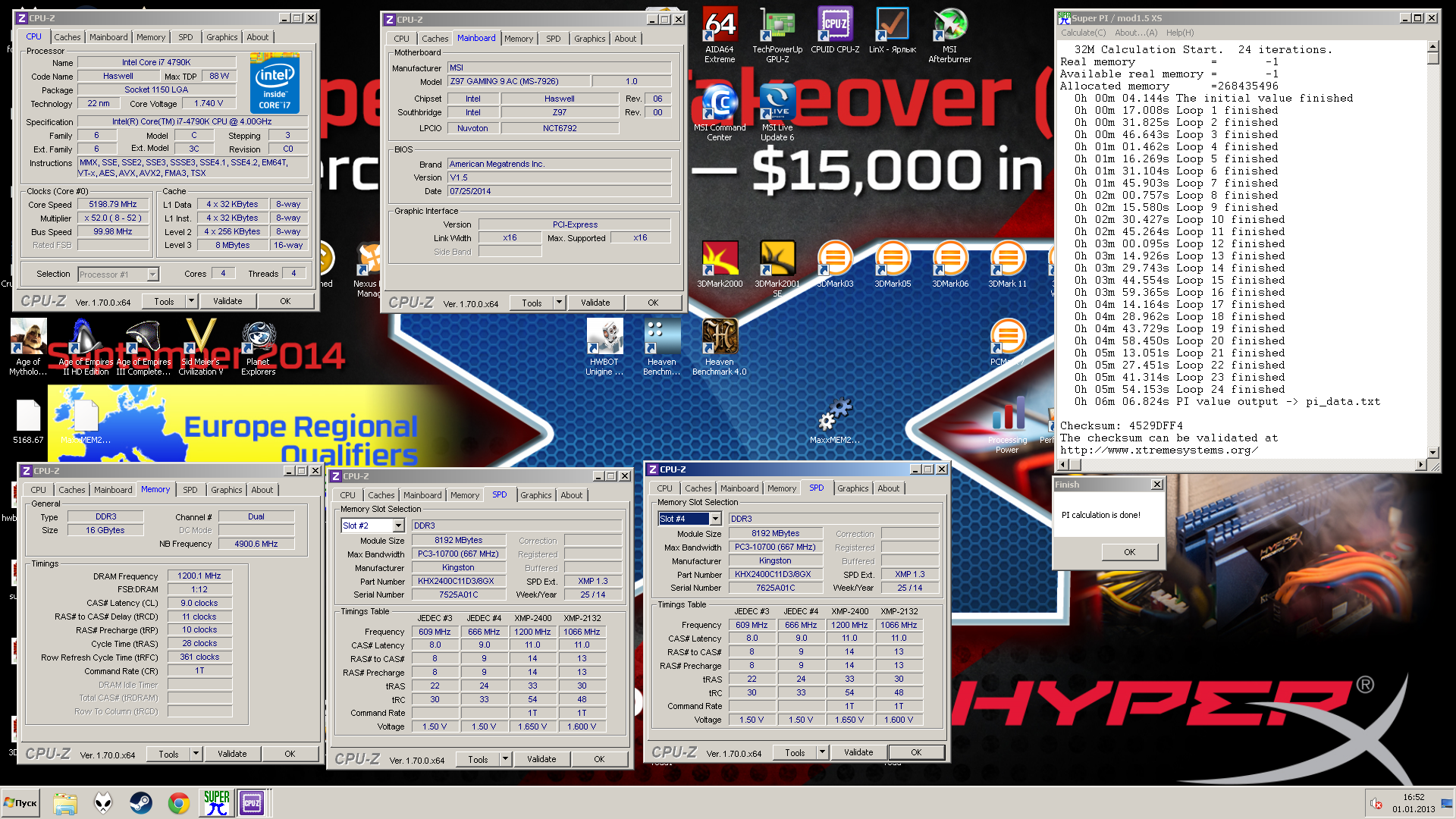Open MSI Command Center icon

tap(720, 112)
